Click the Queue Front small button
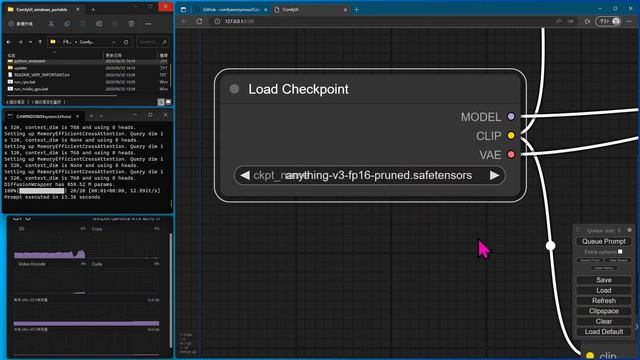 (x=590, y=260)
